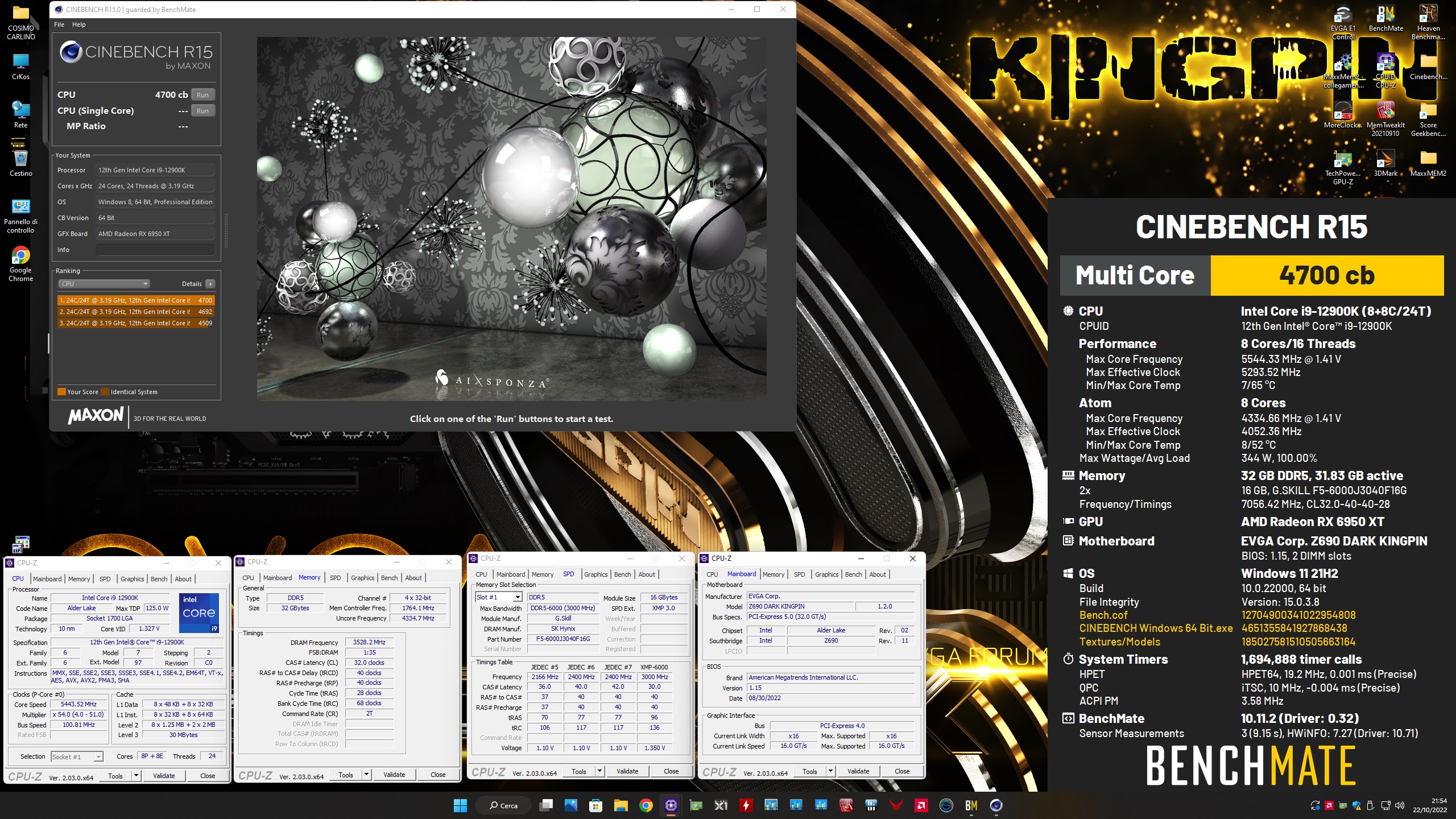Open the Cestino recycle bin
The width and height of the screenshot is (1456, 819).
click(21, 164)
